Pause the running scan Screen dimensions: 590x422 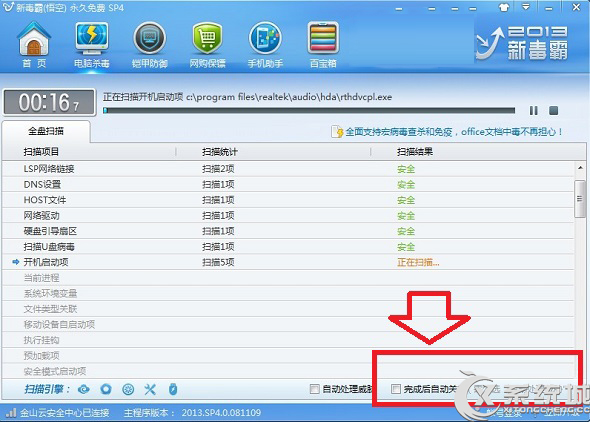533,111
